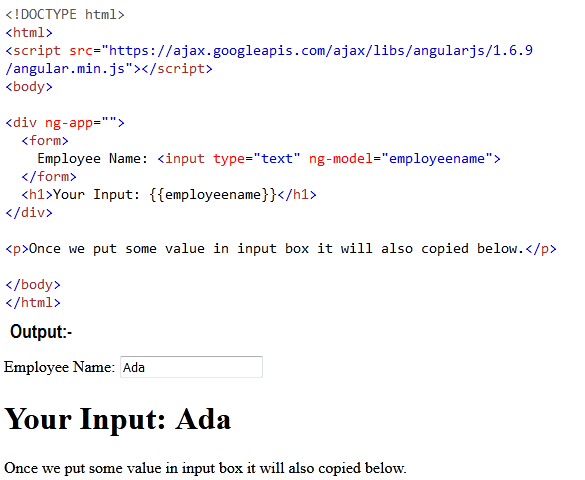The height and width of the screenshot is (480, 585).
Task: Click the type="text" attribute in code
Action: point(257,159)
